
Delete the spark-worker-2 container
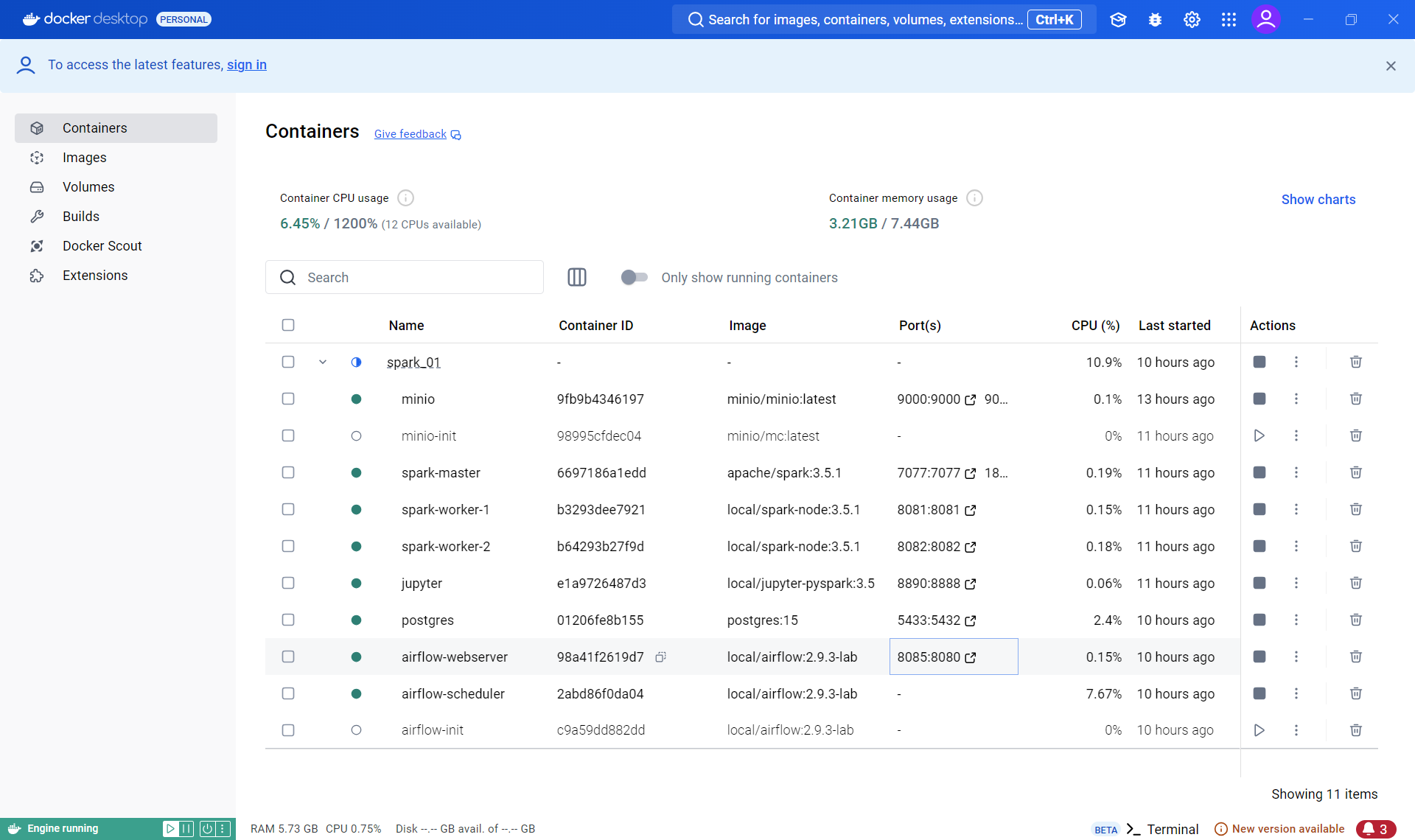(1355, 546)
